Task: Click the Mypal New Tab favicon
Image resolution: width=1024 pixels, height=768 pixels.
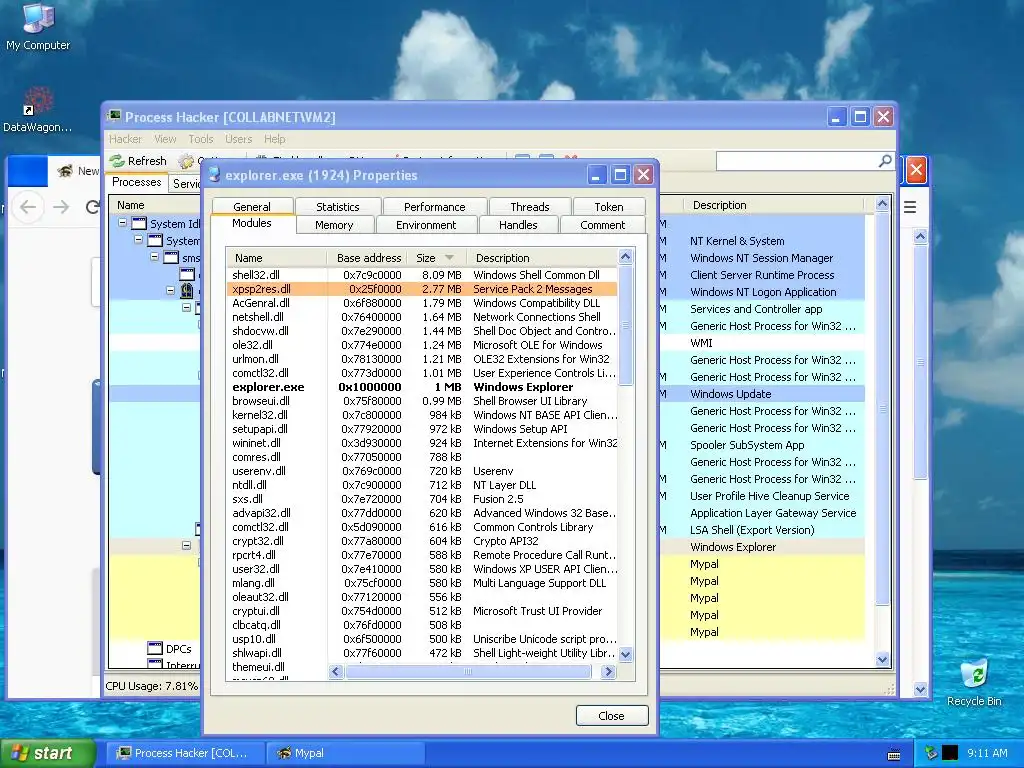Action: [65, 171]
